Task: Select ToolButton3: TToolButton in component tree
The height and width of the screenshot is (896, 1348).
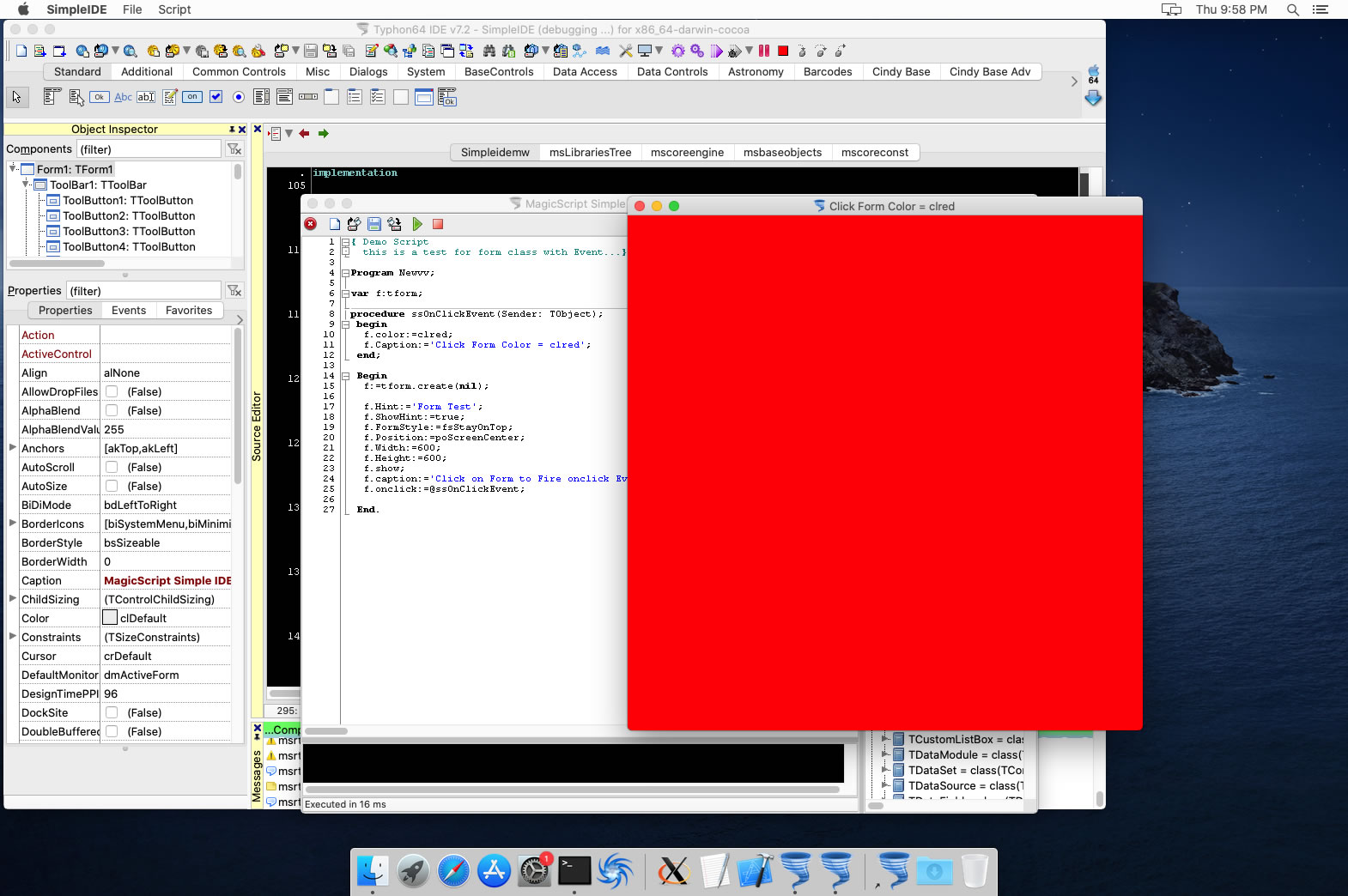Action: [x=129, y=232]
